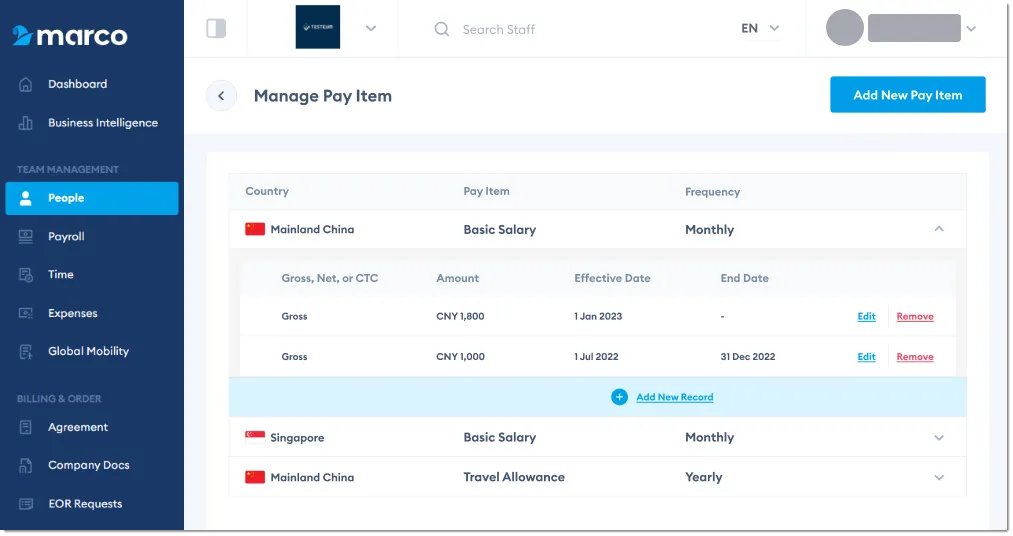
Task: Remove the CNY 1,000 record
Action: pos(914,356)
